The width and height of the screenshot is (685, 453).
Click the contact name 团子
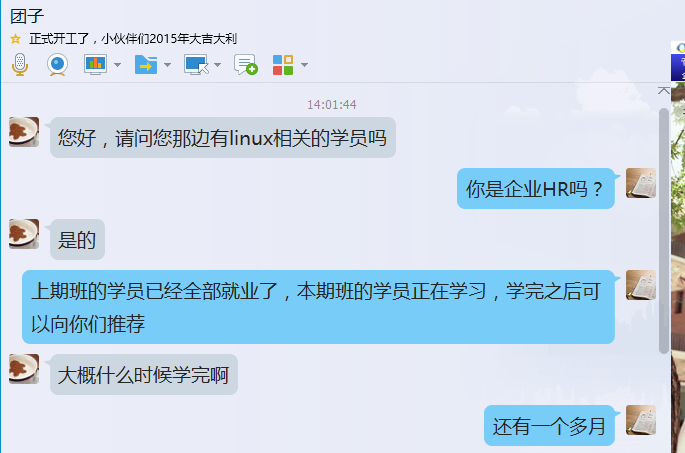(27, 16)
